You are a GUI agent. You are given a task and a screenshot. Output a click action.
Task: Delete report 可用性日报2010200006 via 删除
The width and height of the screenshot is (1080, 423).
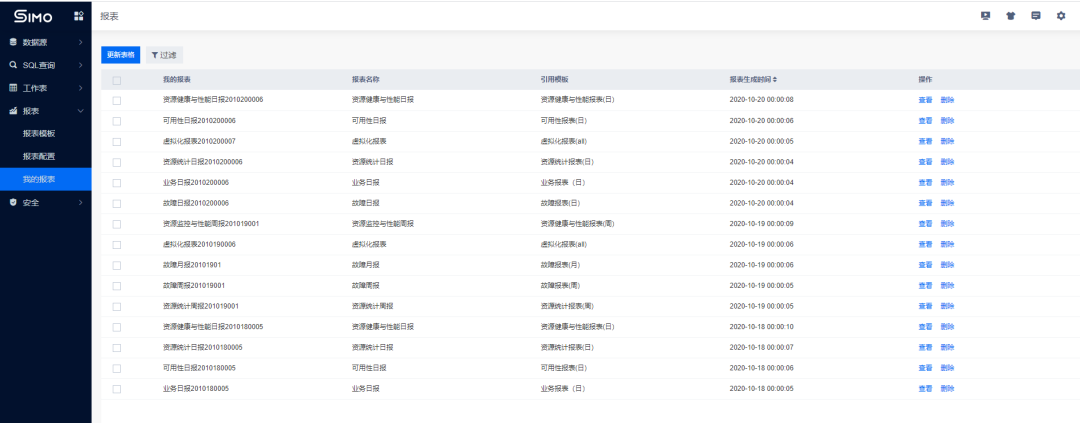point(947,121)
